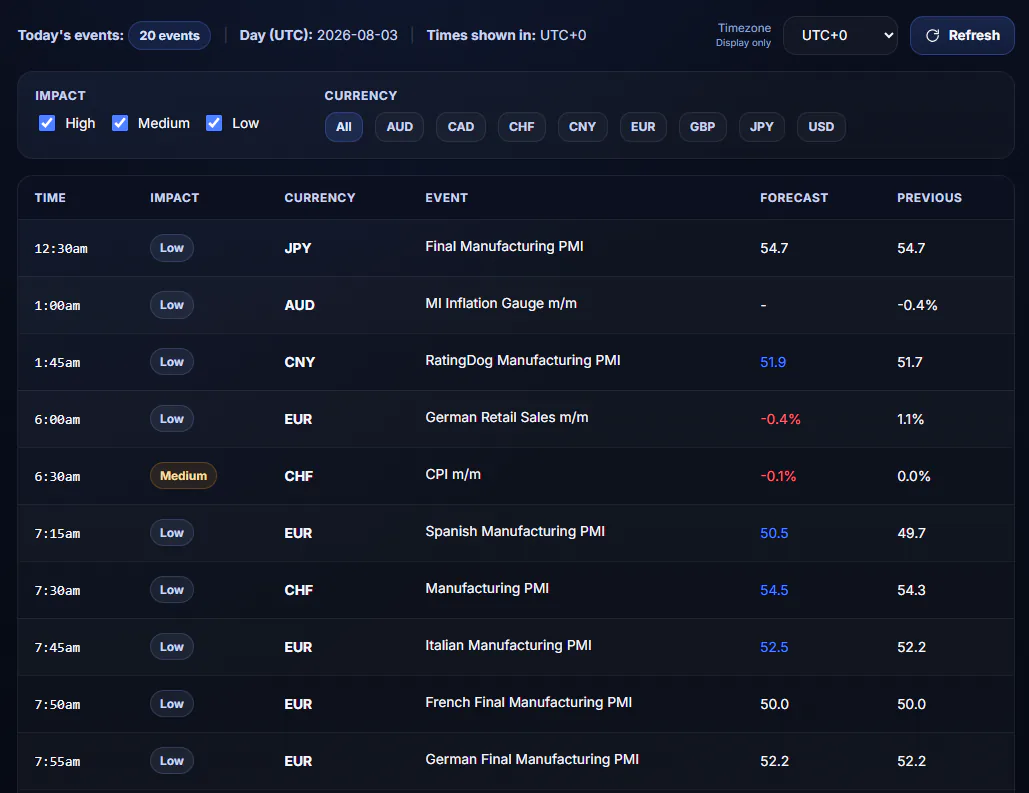The width and height of the screenshot is (1029, 793).
Task: Select the MI Inflation Gauge m/m event
Action: [x=501, y=303]
